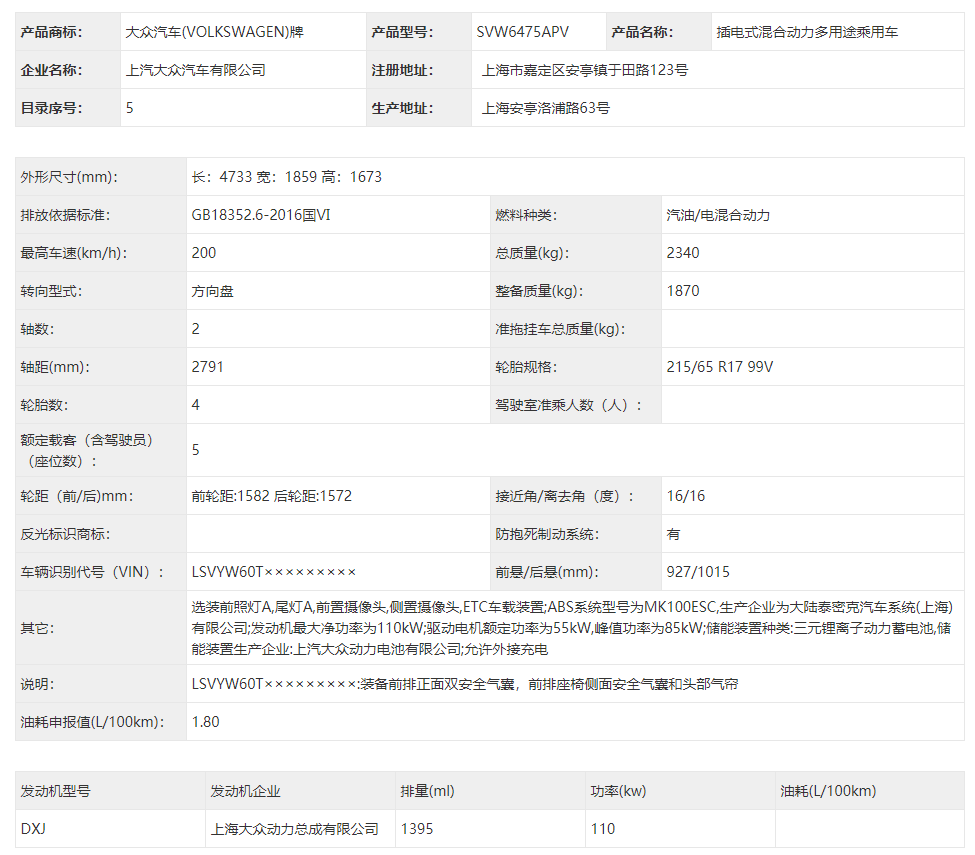Click engine maker 上海大众动力总成有限公司

point(295,829)
